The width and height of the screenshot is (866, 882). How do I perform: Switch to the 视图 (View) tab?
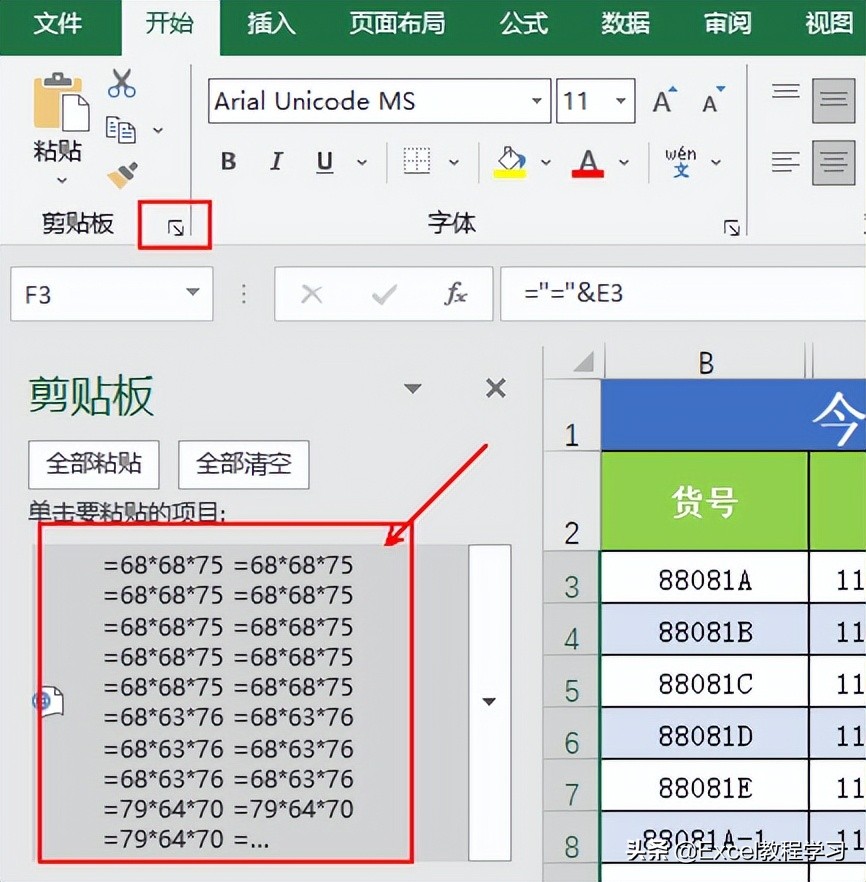tap(829, 24)
